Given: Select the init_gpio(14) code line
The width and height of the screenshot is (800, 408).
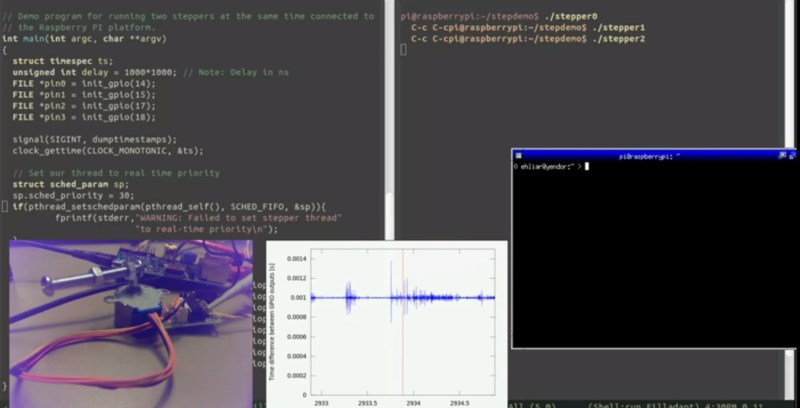Looking at the screenshot, I should point(84,83).
